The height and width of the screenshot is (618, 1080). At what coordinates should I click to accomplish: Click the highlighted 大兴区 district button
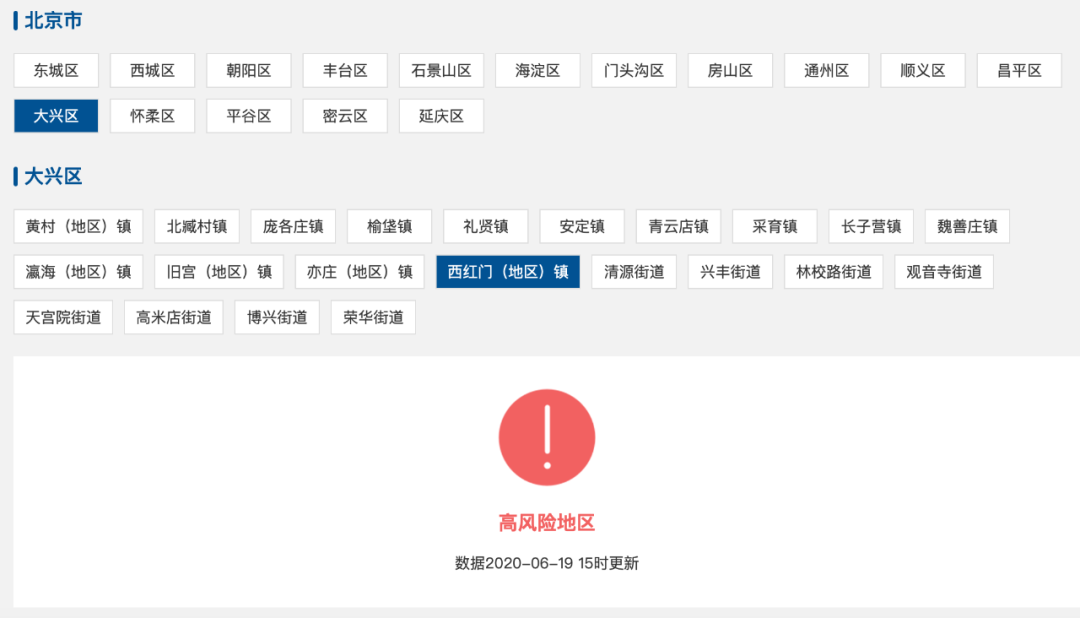pyautogui.click(x=56, y=116)
